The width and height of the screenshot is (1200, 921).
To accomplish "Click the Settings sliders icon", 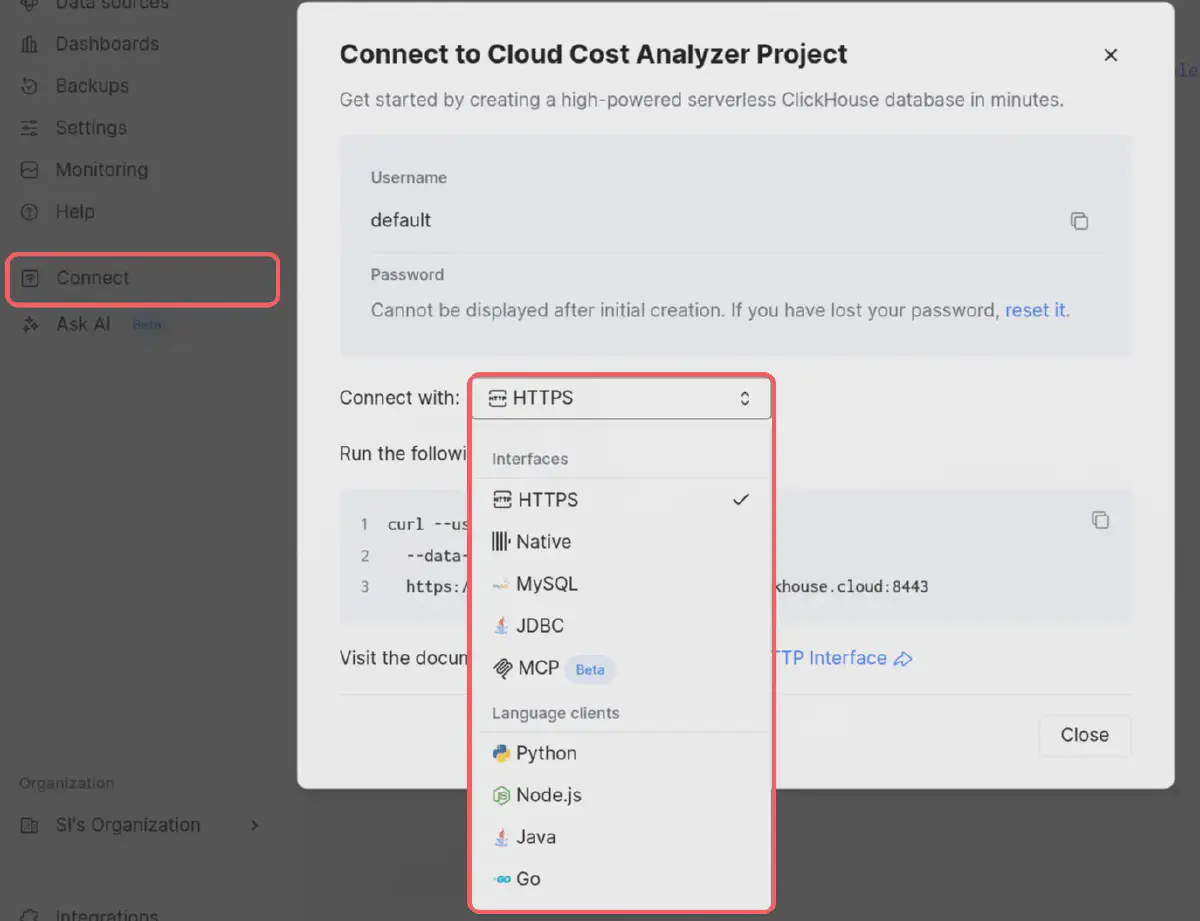I will coord(30,128).
